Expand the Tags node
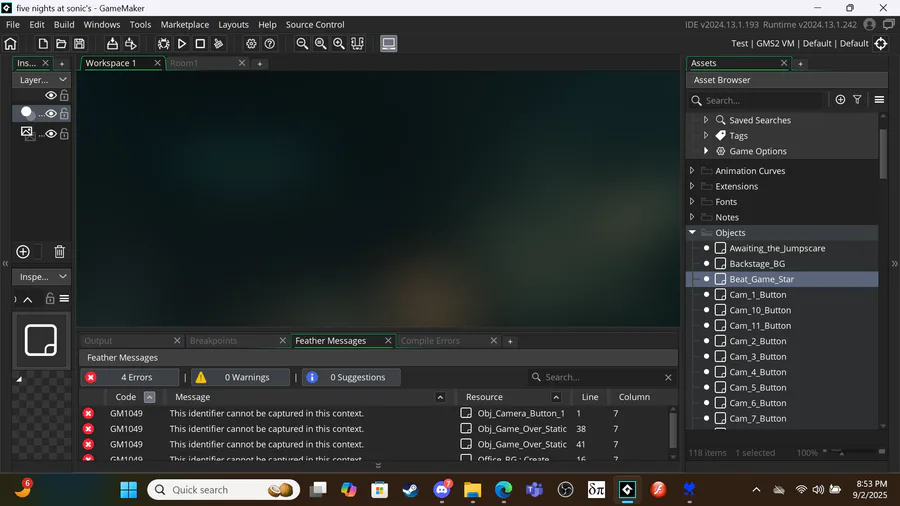The width and height of the screenshot is (900, 506). [x=706, y=135]
